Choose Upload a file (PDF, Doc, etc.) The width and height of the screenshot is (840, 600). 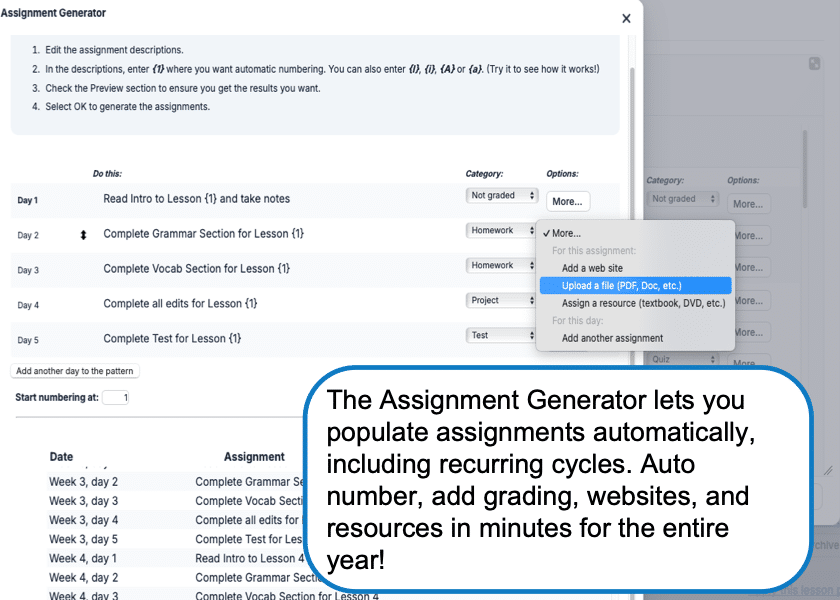tap(635, 286)
